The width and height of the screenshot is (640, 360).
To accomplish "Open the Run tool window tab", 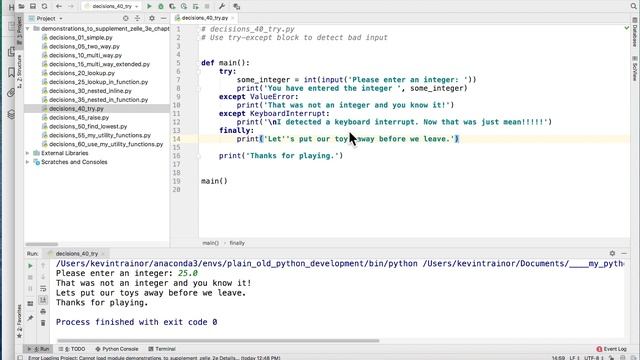I will point(38,349).
